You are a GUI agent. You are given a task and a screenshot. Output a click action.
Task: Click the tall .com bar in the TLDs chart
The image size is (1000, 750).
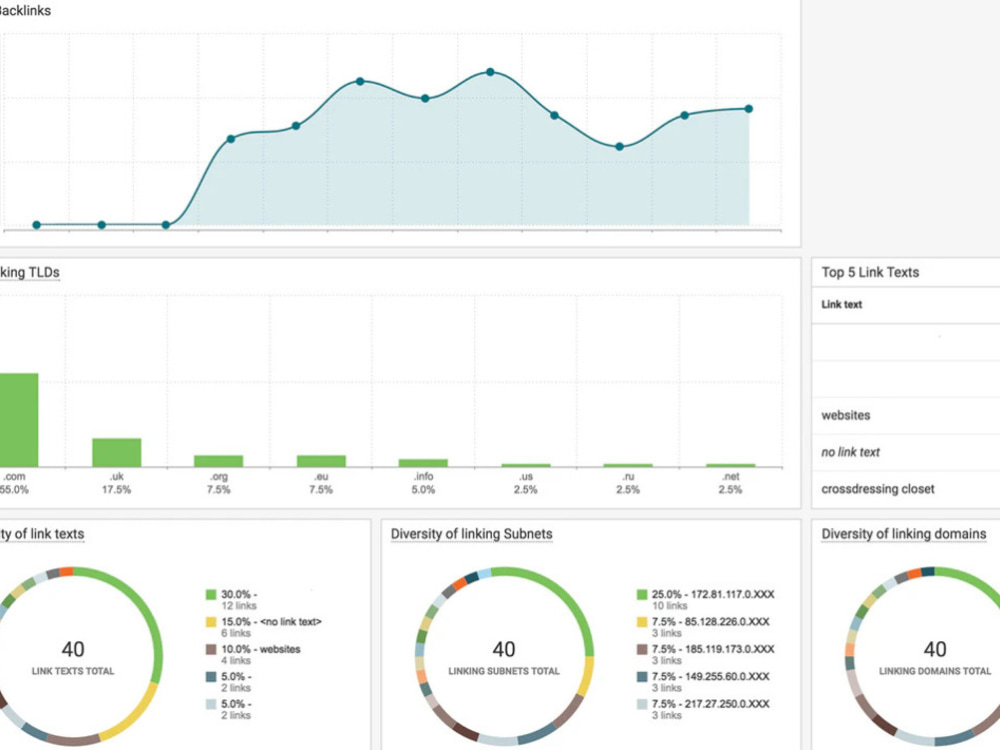pos(18,420)
